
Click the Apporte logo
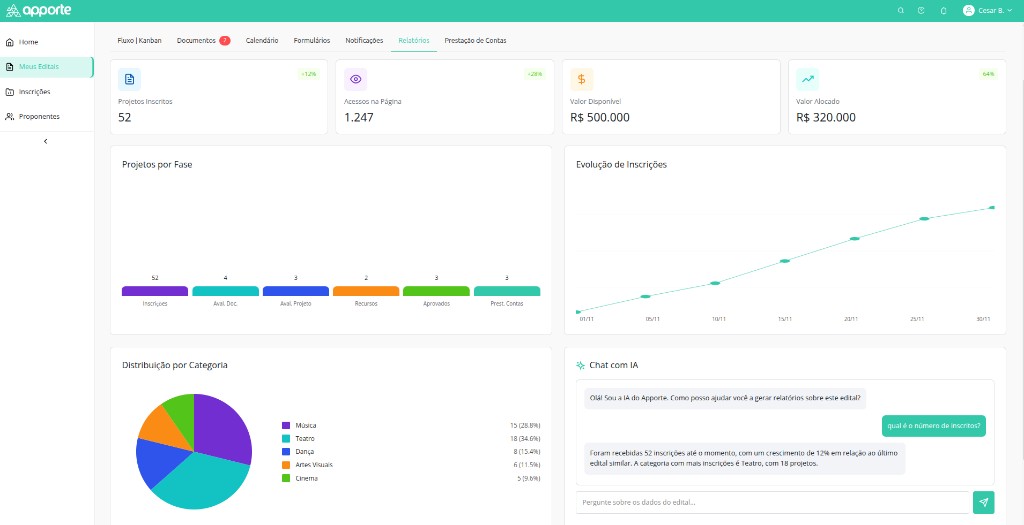39,10
